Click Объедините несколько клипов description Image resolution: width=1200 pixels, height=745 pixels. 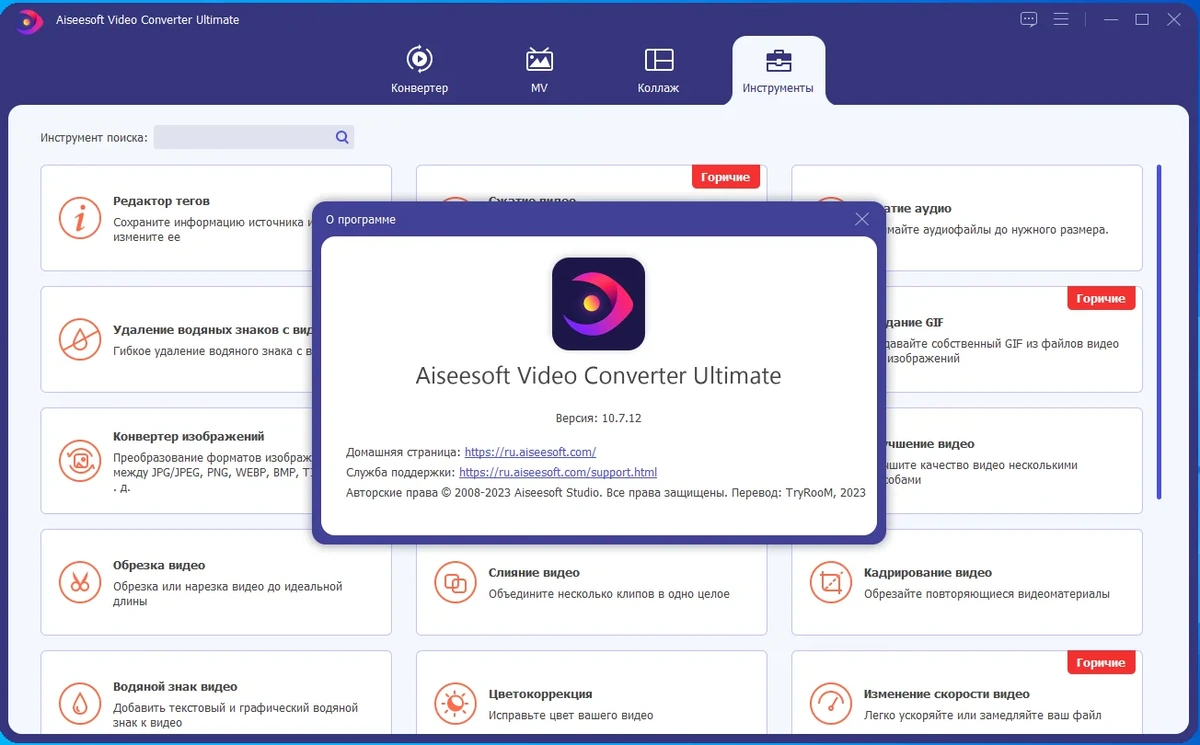coord(609,594)
